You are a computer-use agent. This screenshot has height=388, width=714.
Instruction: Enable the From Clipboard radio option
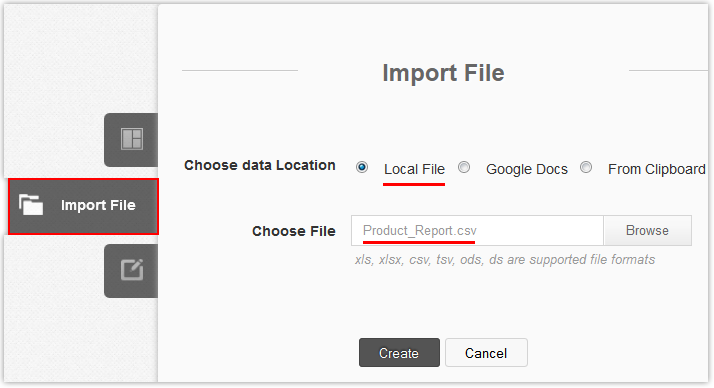pyautogui.click(x=586, y=168)
